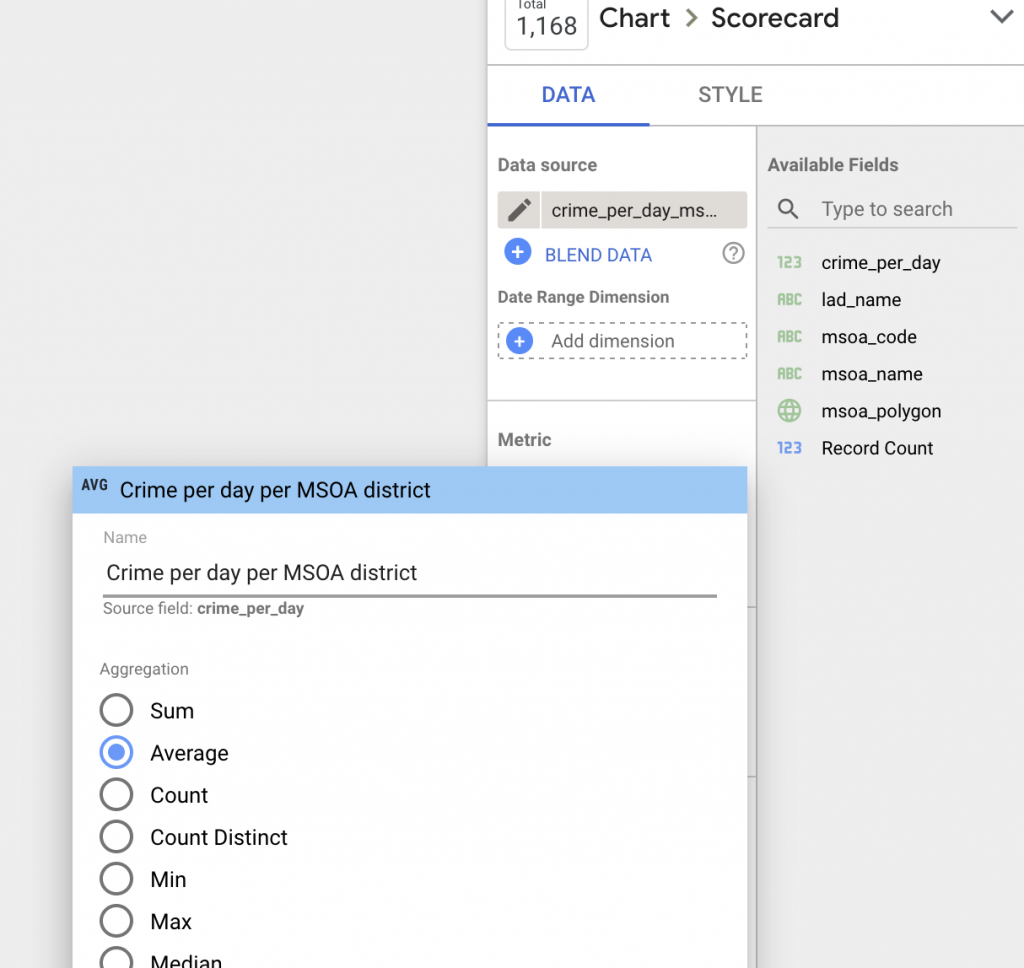Switch to the STYLE tab
This screenshot has height=968, width=1024.
coord(730,95)
